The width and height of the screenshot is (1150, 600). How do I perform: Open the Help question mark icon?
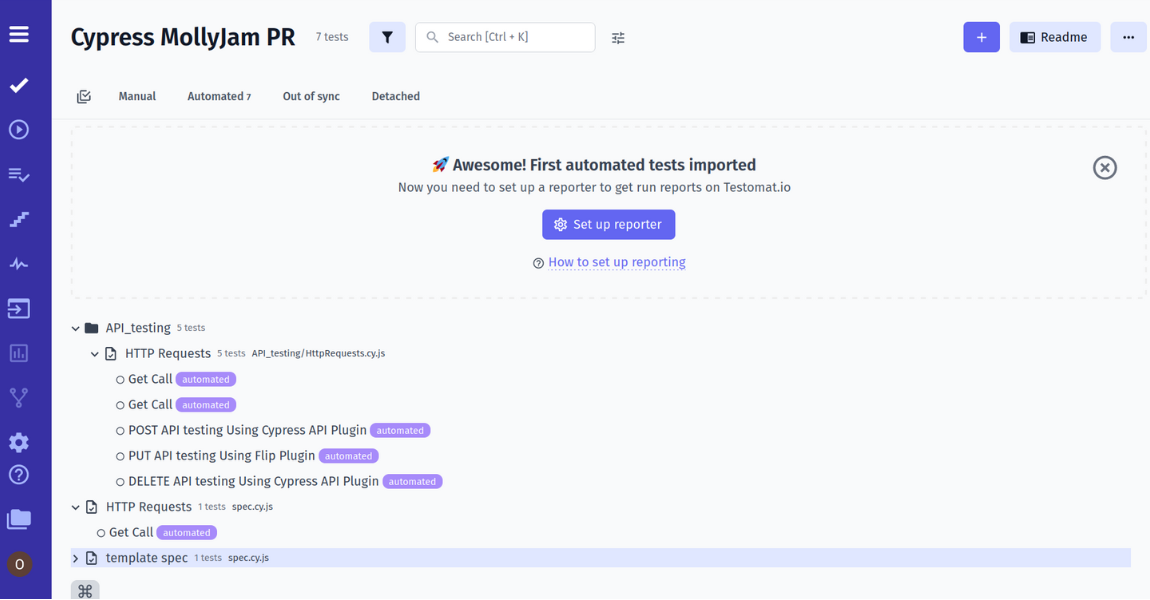[18, 474]
